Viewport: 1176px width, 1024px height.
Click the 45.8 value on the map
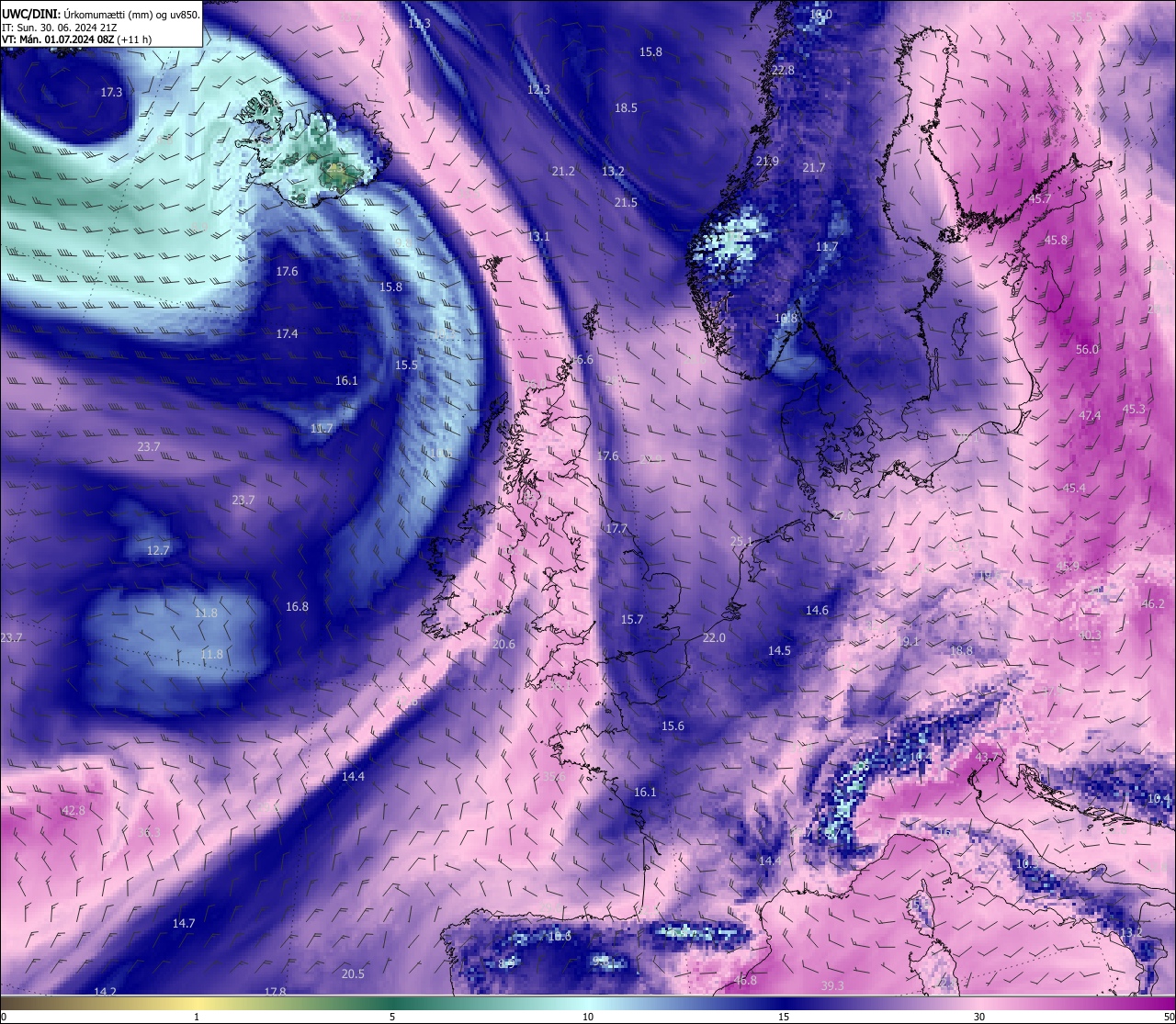coord(1056,241)
